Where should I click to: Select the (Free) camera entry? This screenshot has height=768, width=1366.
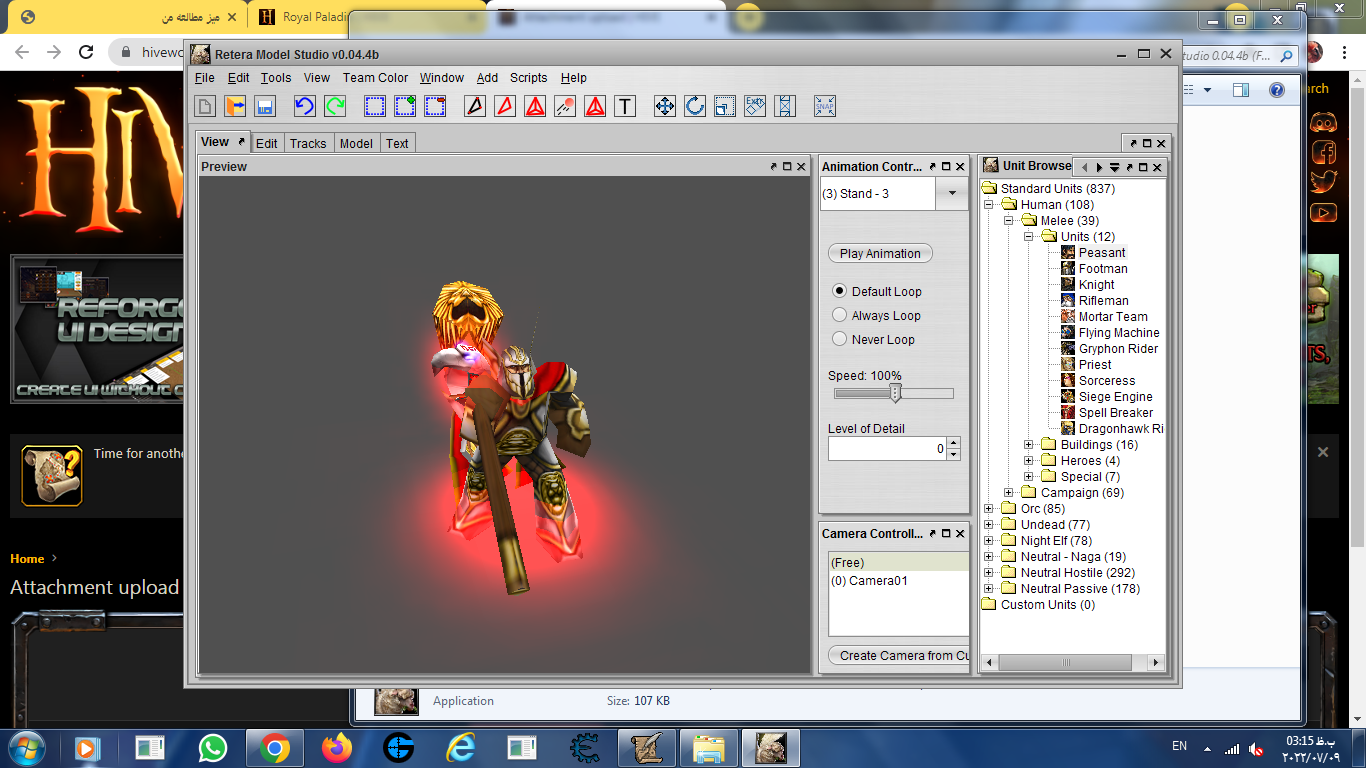[898, 563]
